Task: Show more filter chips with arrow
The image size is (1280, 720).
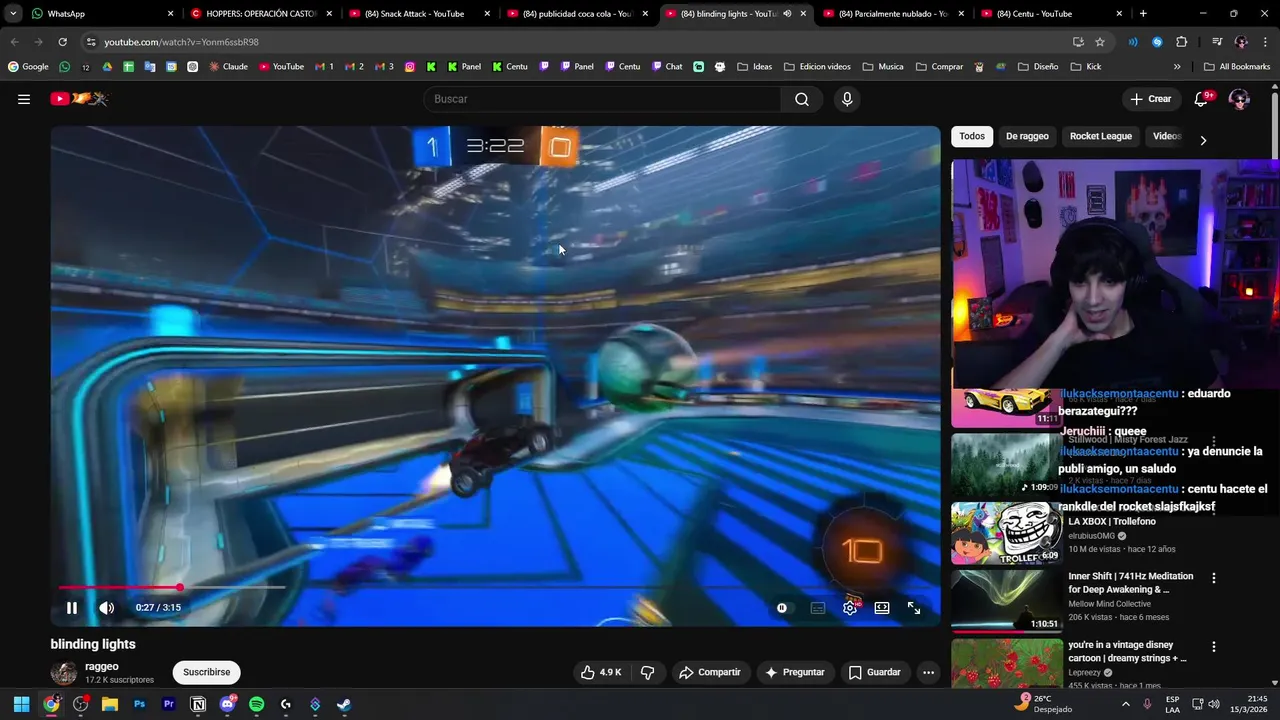Action: [1203, 140]
